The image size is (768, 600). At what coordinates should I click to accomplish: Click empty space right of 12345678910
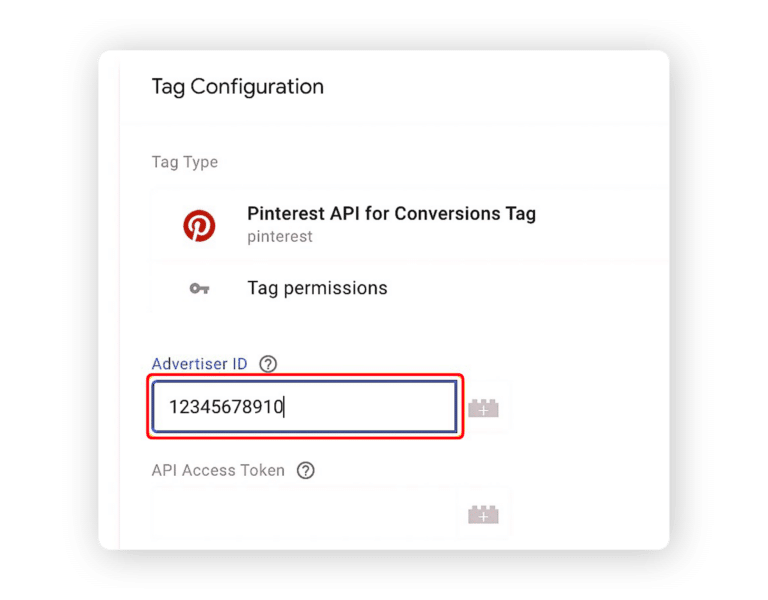pos(370,407)
